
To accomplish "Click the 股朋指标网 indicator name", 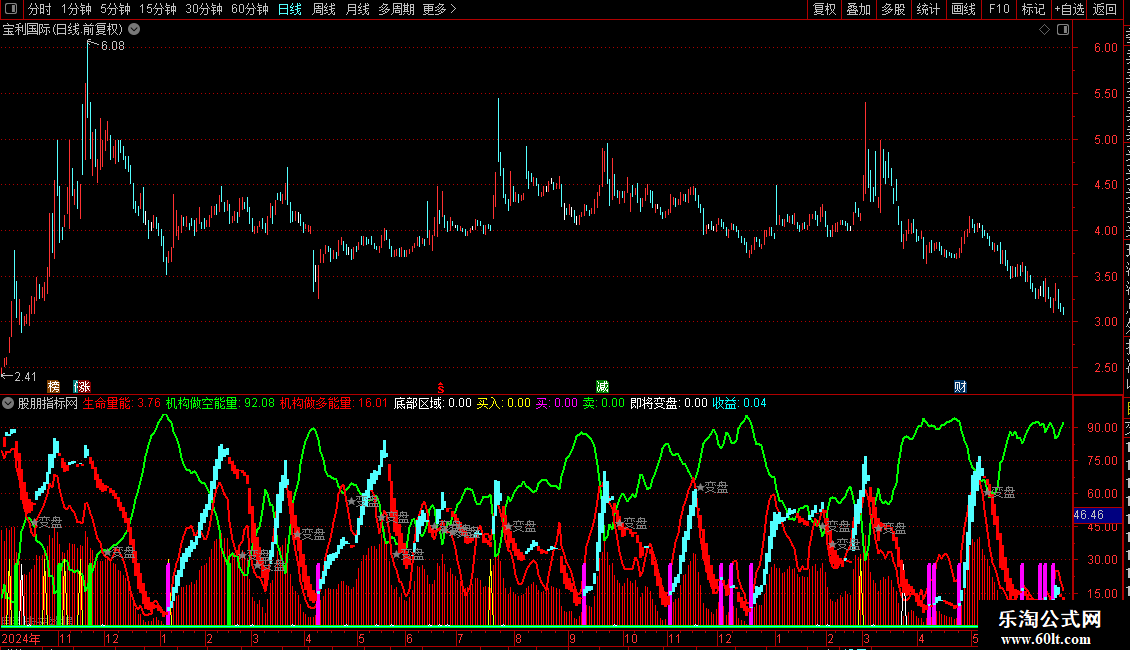I will click(48, 404).
